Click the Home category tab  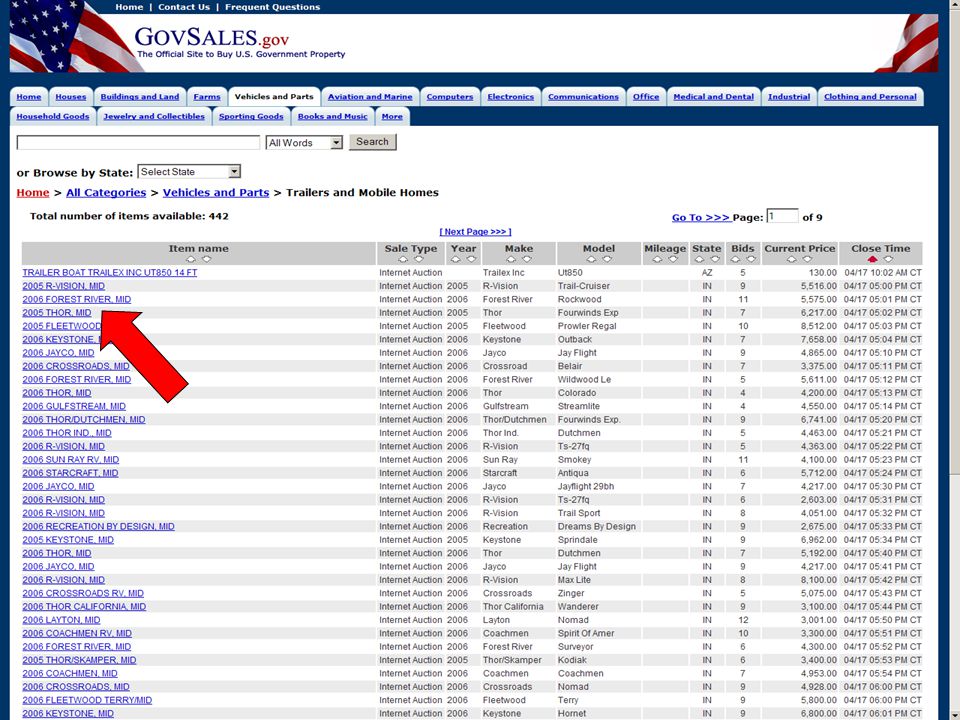click(x=29, y=97)
